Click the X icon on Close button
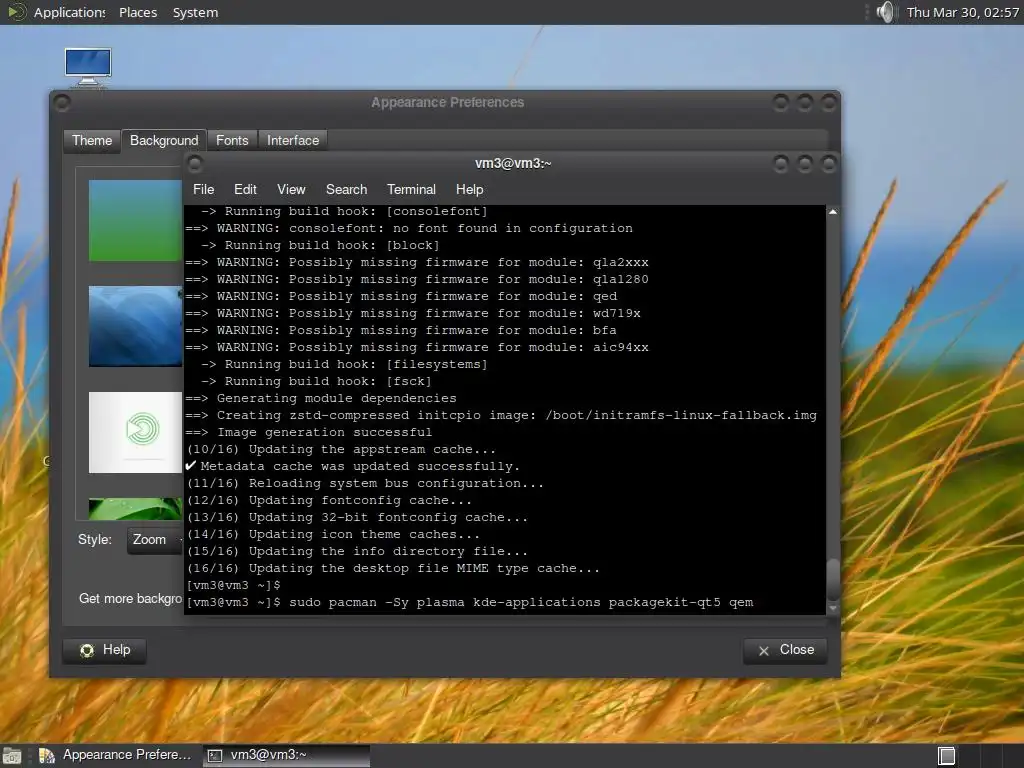The height and width of the screenshot is (768, 1024). pos(763,650)
